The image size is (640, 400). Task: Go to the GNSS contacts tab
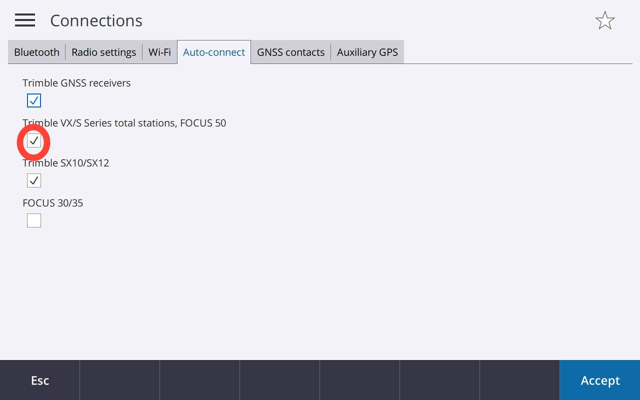click(x=291, y=52)
